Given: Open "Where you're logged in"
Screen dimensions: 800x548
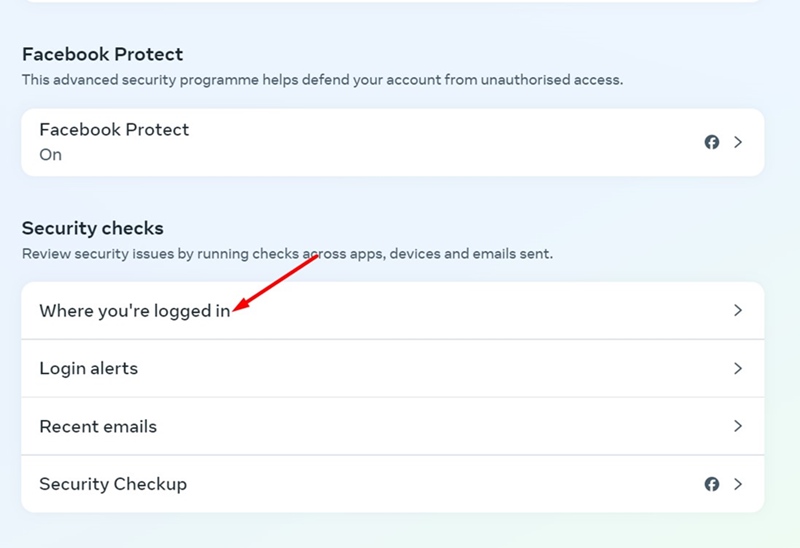Looking at the screenshot, I should (392, 310).
